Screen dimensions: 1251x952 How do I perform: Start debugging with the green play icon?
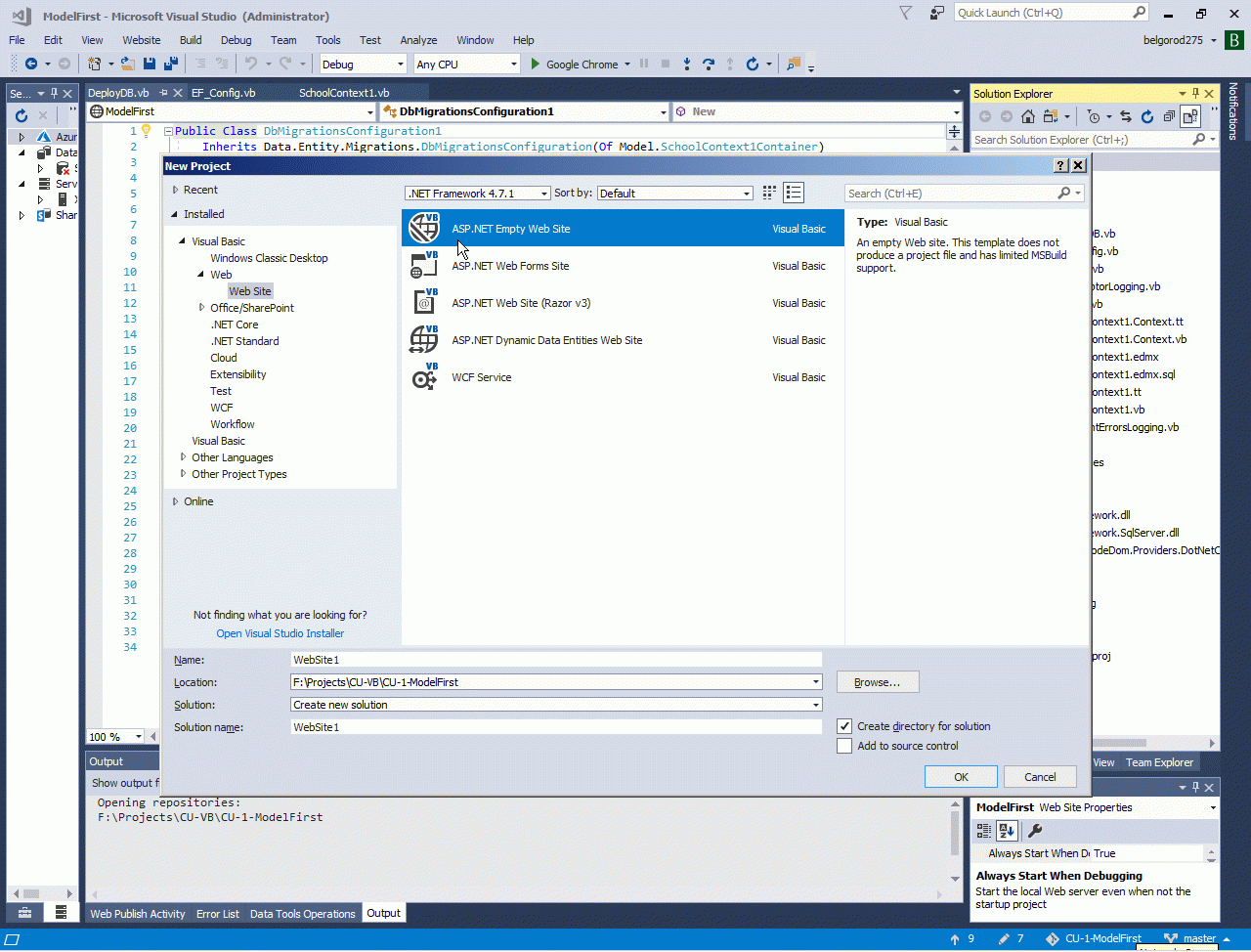(535, 64)
